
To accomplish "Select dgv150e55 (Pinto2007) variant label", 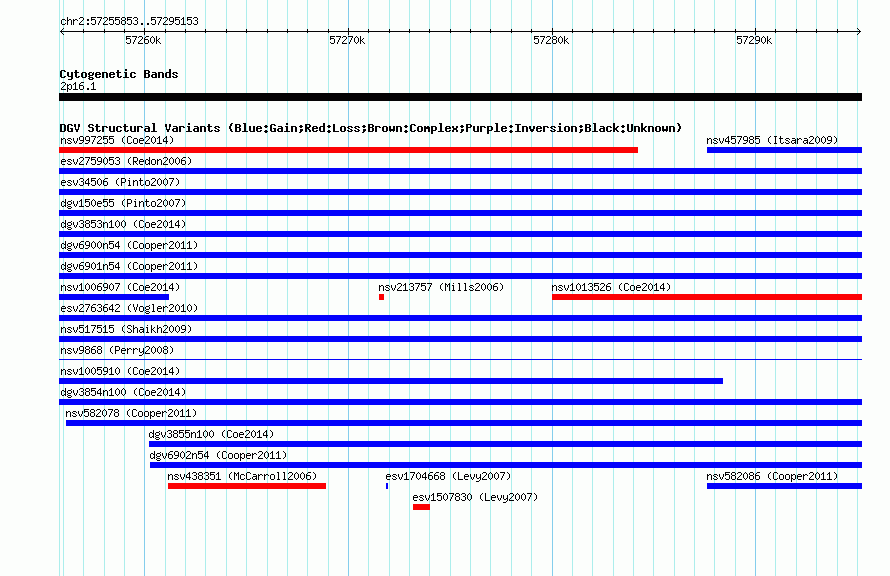I will coord(123,203).
